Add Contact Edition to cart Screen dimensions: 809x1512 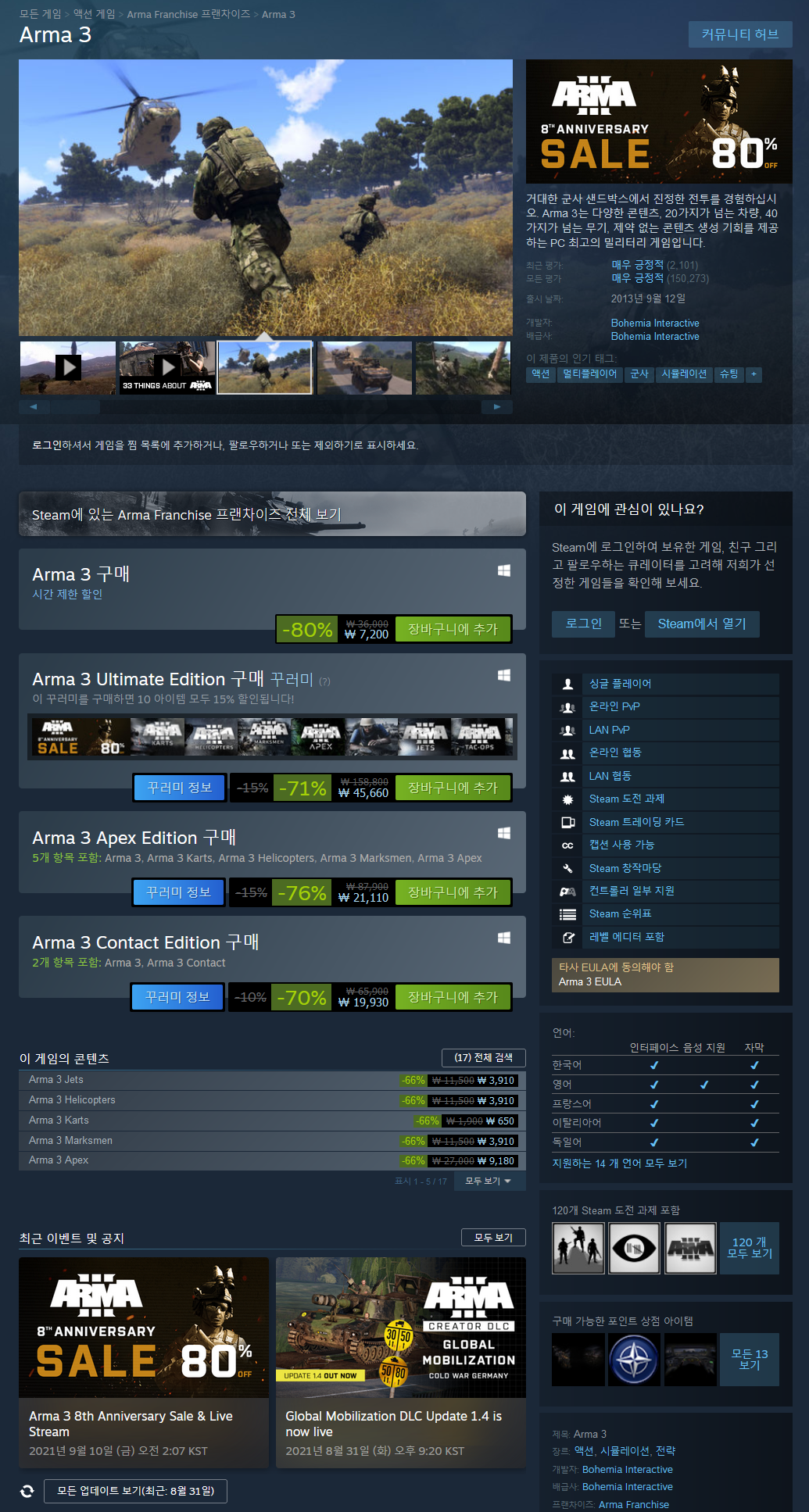453,997
